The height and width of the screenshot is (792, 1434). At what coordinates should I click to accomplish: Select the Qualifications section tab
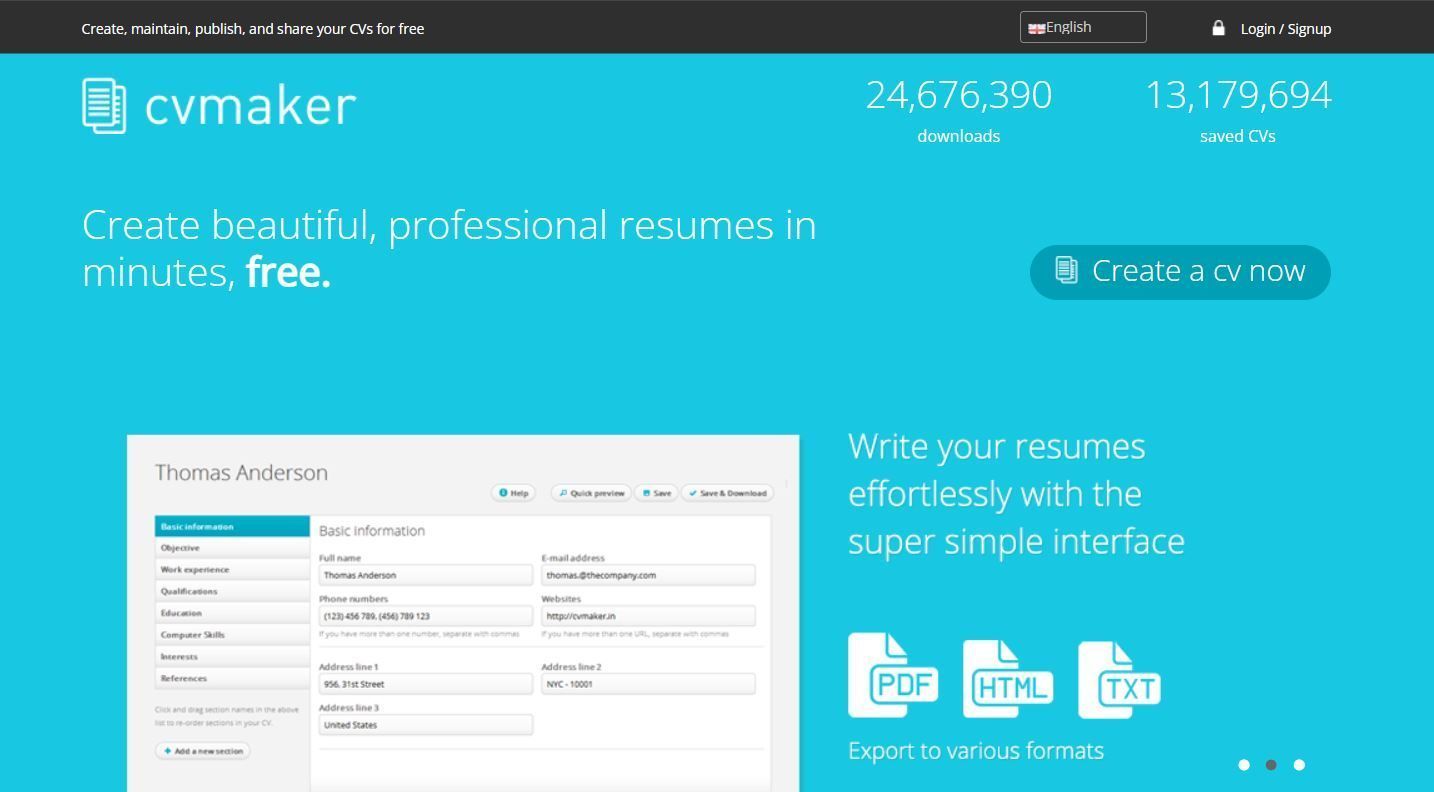click(232, 592)
